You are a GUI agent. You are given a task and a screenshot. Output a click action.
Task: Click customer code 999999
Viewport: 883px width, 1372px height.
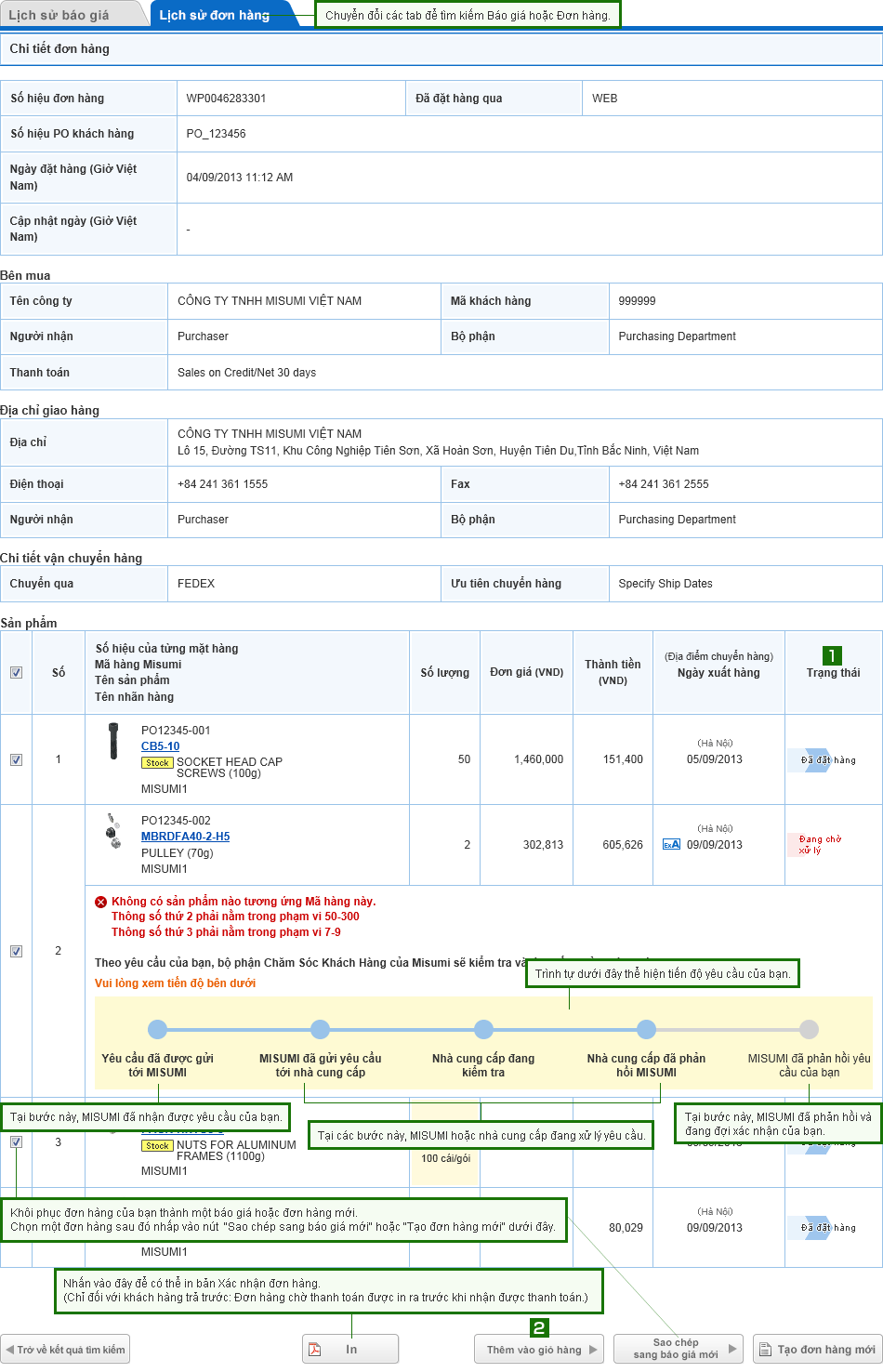point(637,301)
